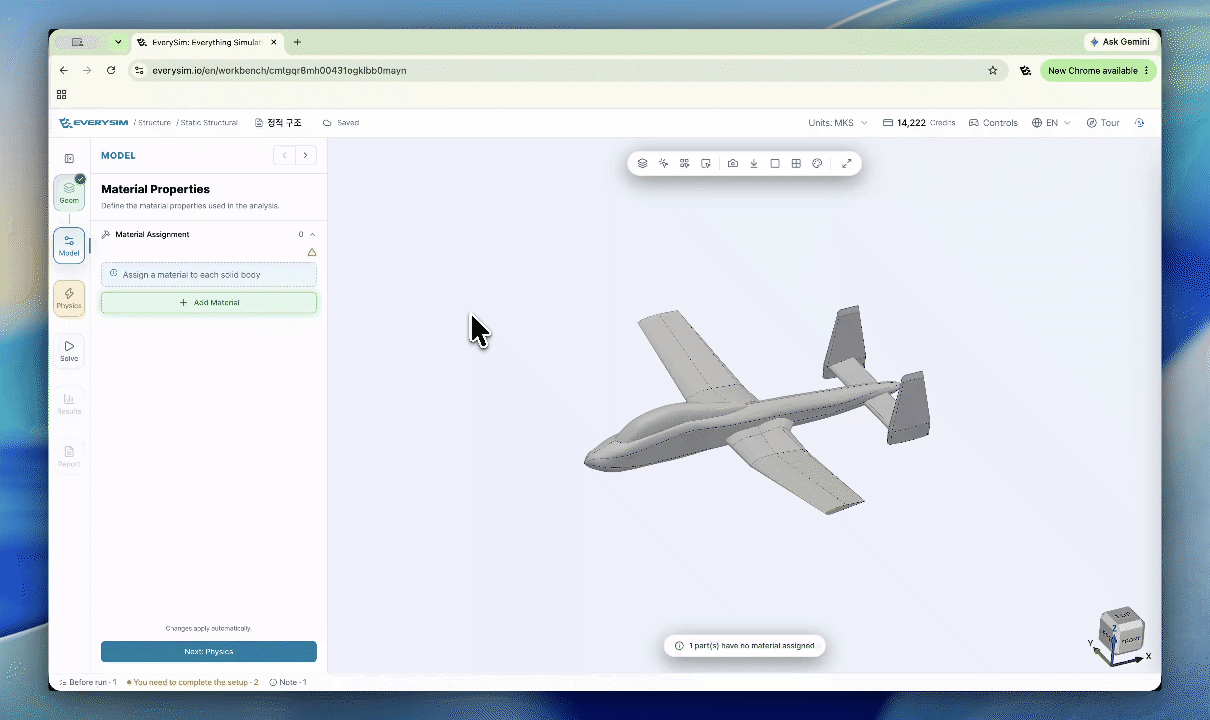Click the EverySim logo
Screen dimensions: 1210x720
tap(94, 123)
